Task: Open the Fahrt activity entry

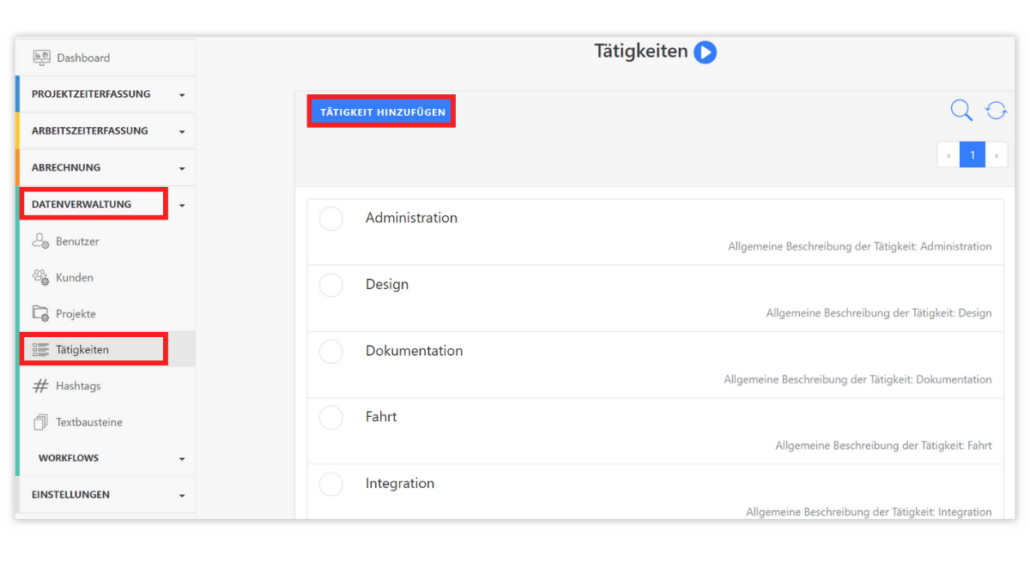Action: click(381, 417)
